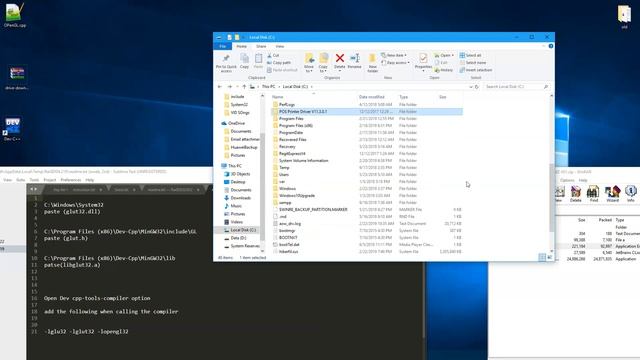The height and width of the screenshot is (360, 640).
Task: Click WinRAR Info toolbar icon
Action: point(631,193)
